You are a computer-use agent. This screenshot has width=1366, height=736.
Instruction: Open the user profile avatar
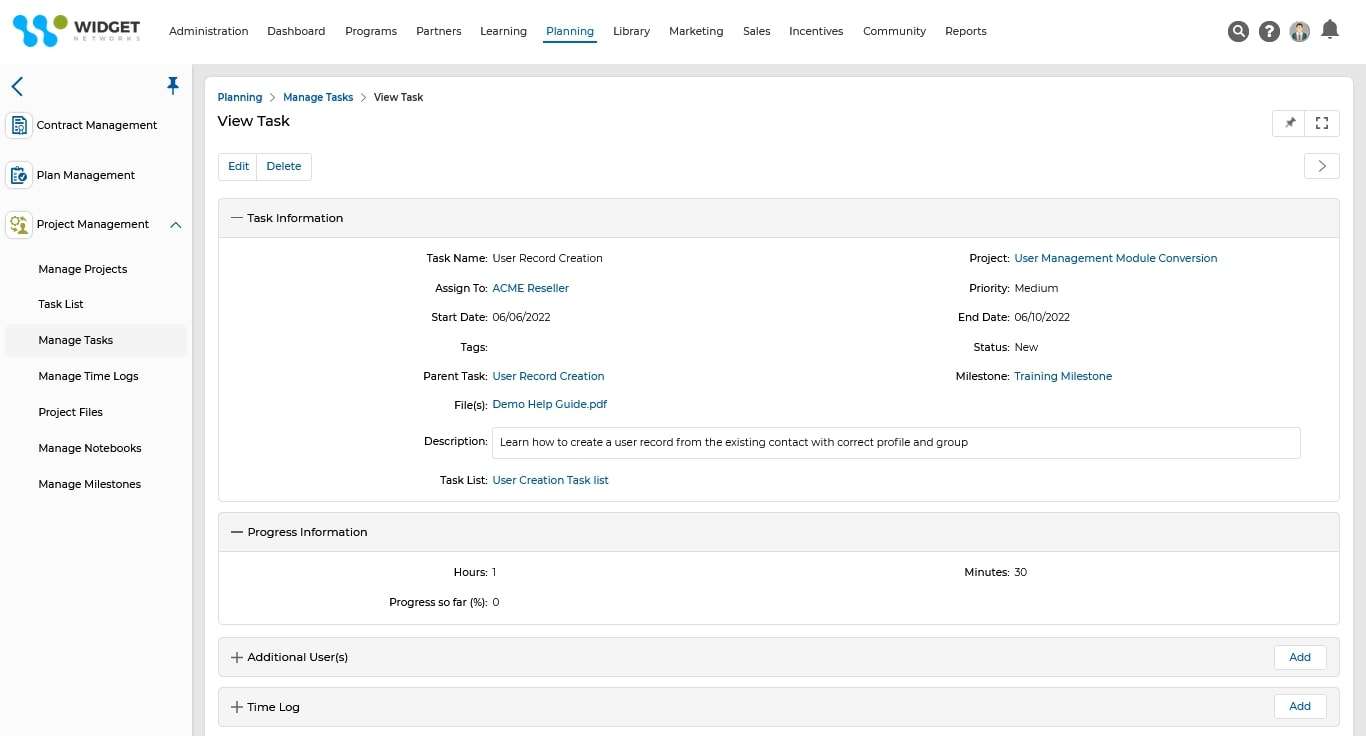click(1299, 32)
